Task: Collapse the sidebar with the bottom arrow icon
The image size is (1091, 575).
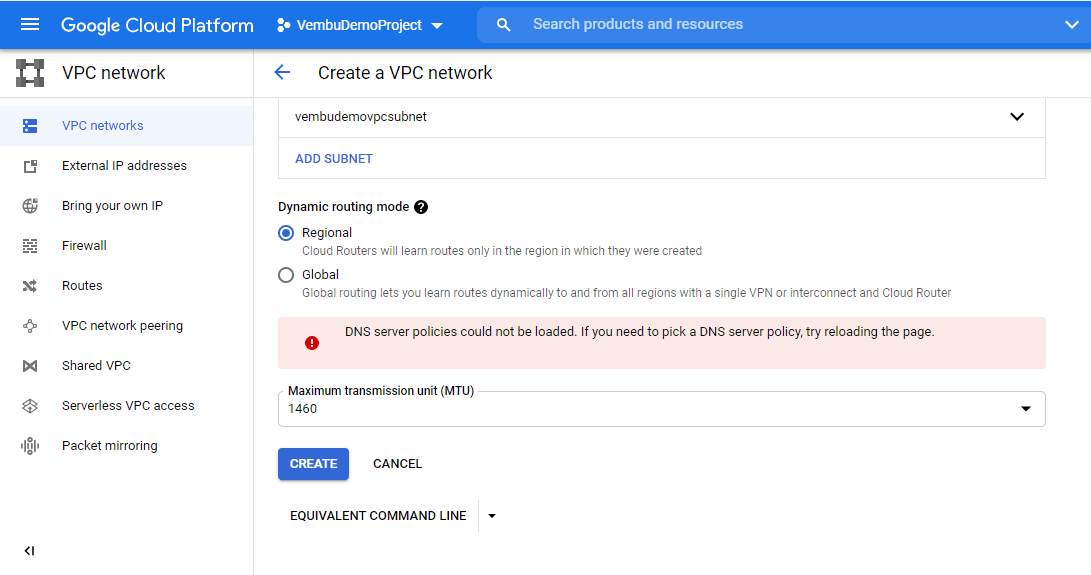Action: (x=29, y=551)
